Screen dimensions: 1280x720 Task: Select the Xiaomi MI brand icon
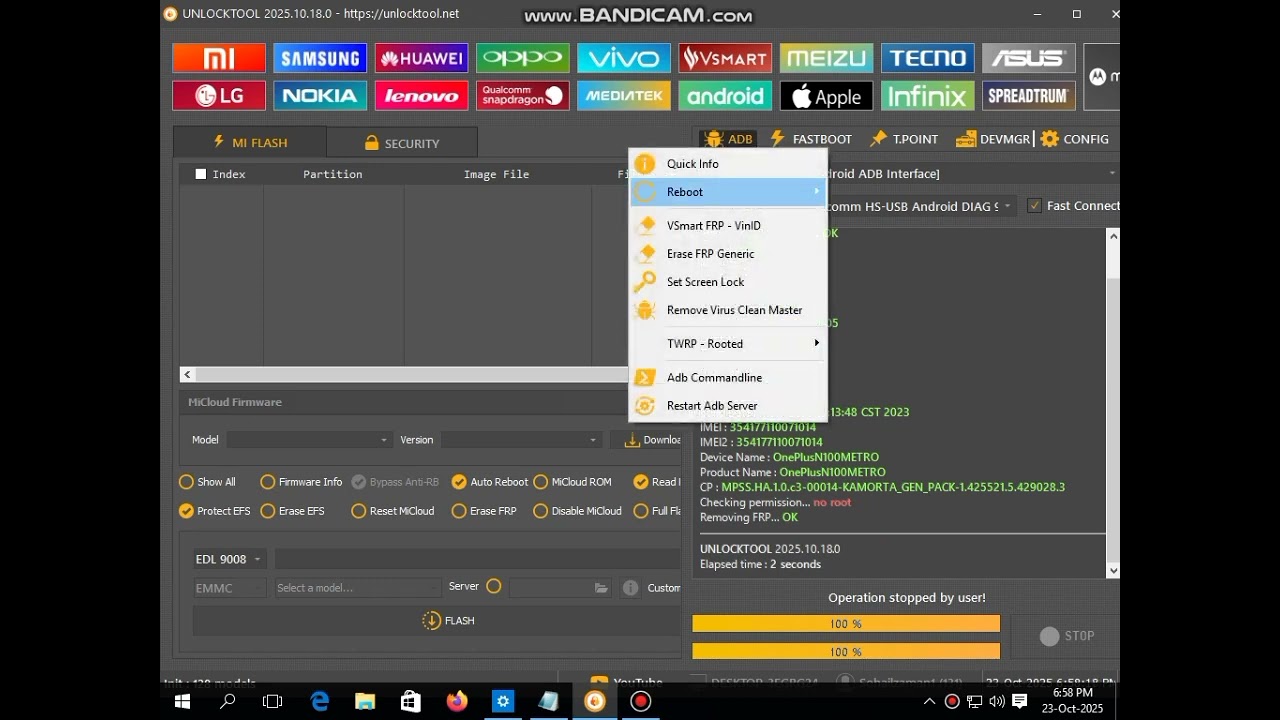[219, 58]
